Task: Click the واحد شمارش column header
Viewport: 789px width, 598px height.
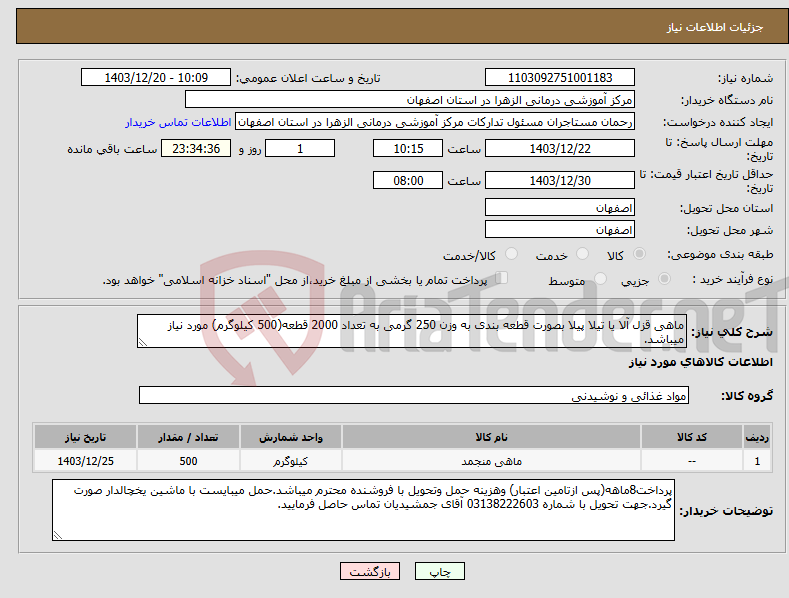Action: [291, 437]
